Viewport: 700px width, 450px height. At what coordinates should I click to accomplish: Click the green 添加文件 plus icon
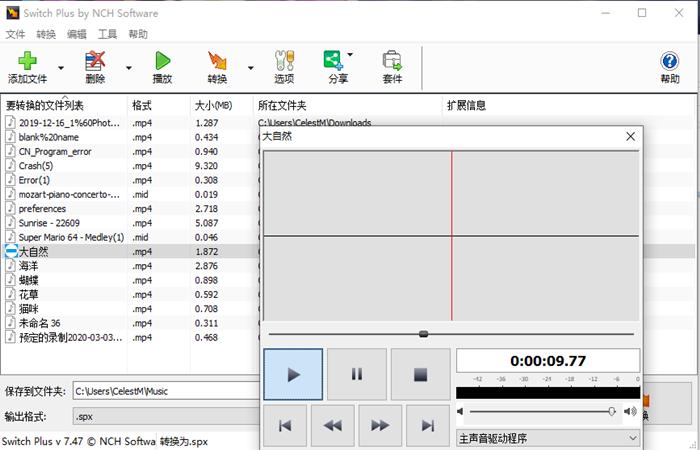pyautogui.click(x=27, y=61)
